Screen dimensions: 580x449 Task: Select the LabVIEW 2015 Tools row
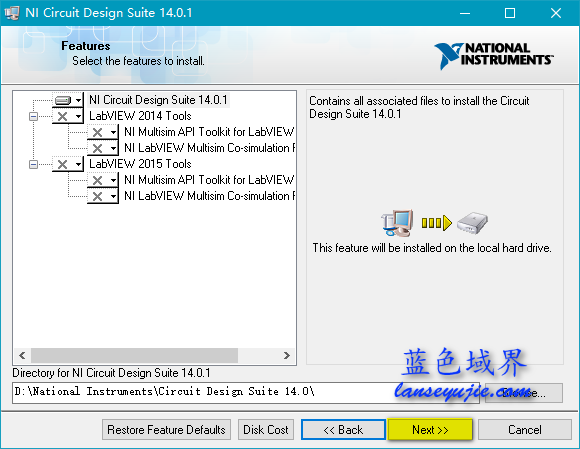(x=140, y=164)
